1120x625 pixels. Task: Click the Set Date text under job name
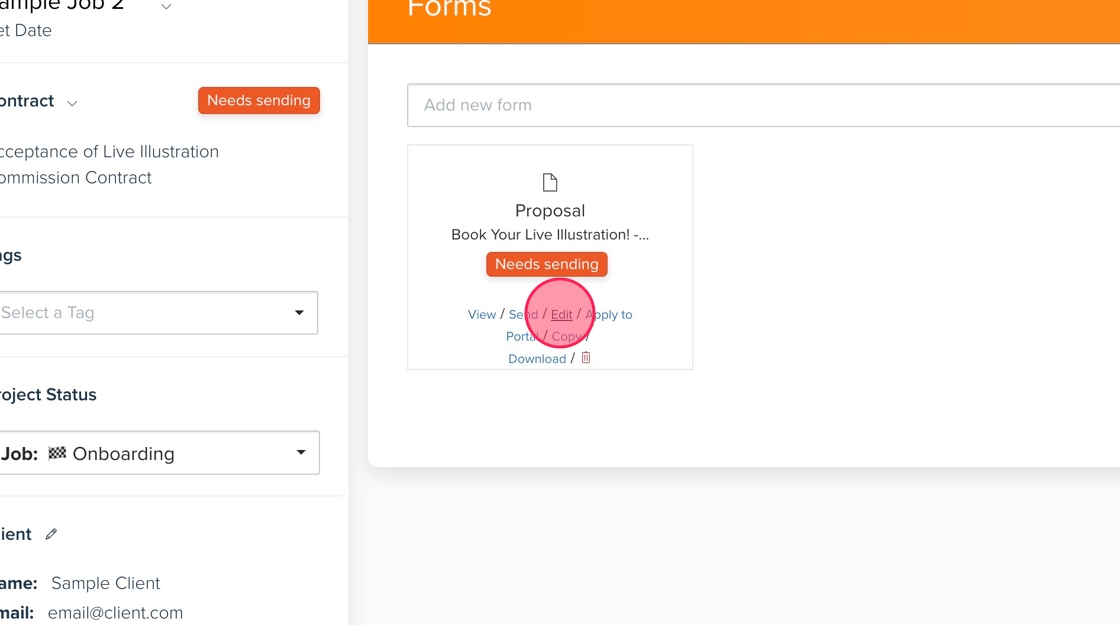[x=26, y=30]
